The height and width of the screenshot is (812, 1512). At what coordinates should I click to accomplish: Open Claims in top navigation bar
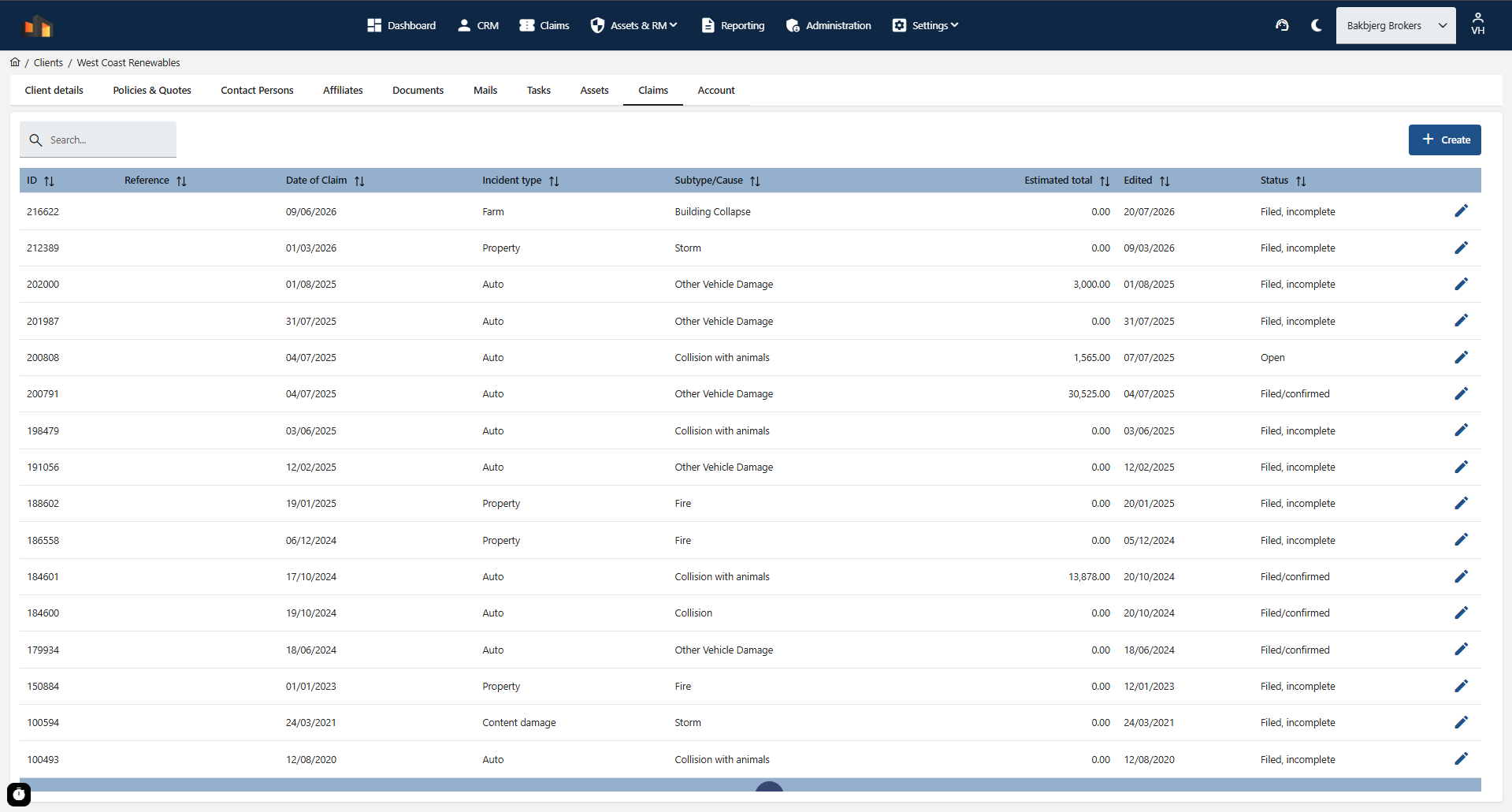544,25
